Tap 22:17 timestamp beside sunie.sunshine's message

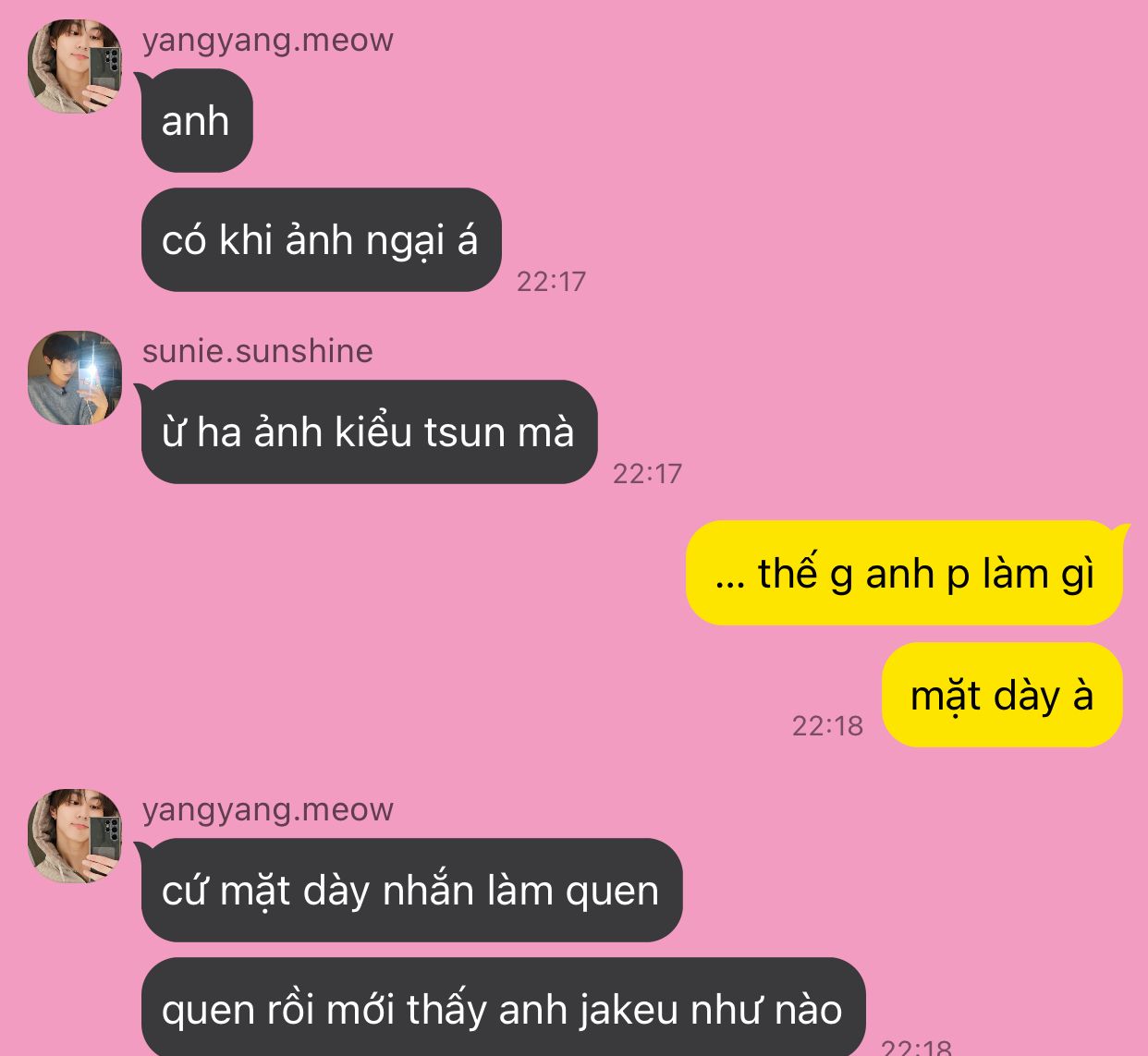[x=648, y=473]
